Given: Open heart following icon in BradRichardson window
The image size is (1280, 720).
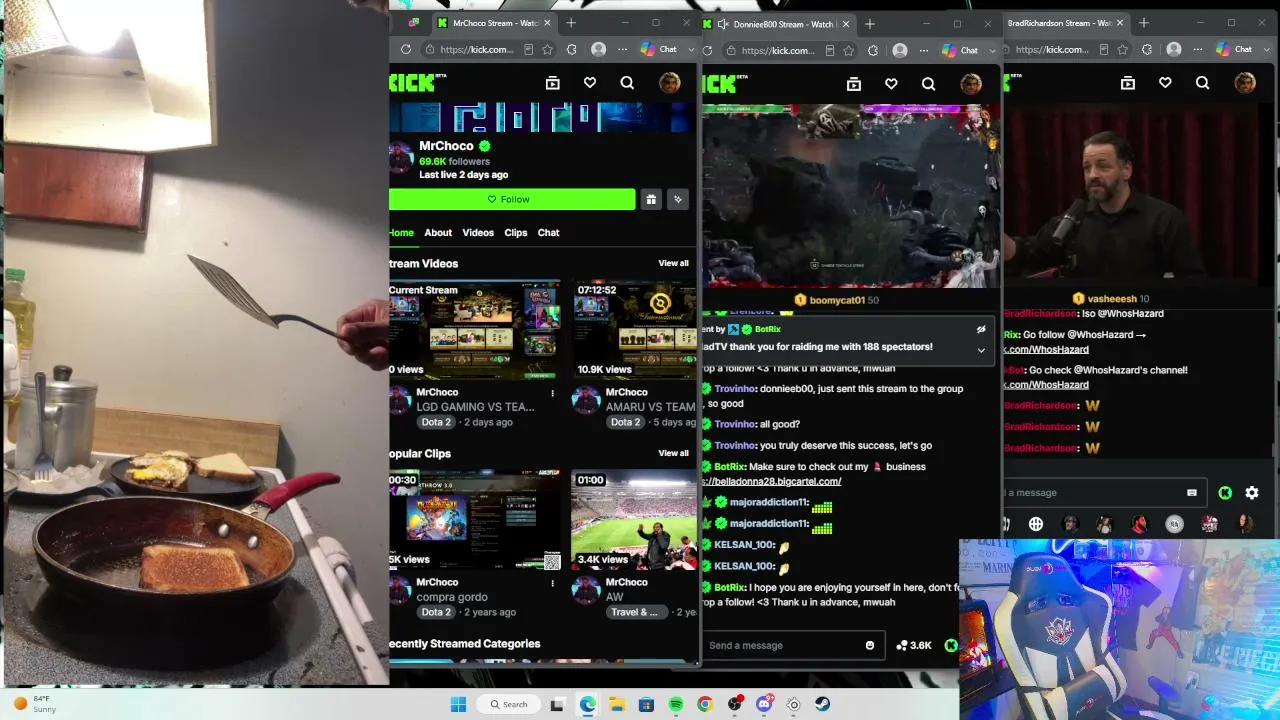Looking at the screenshot, I should point(1165,84).
